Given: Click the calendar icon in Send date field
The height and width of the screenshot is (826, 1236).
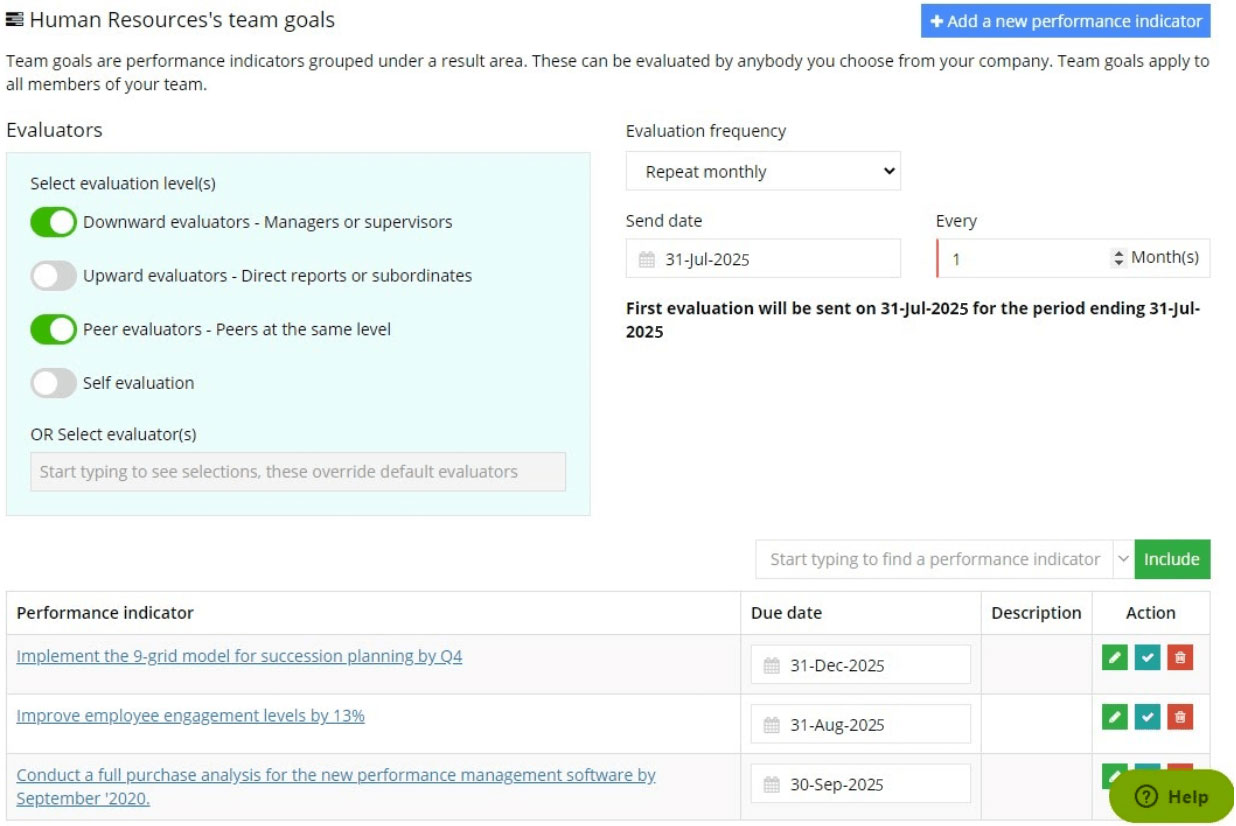Looking at the screenshot, I should pyautogui.click(x=647, y=260).
